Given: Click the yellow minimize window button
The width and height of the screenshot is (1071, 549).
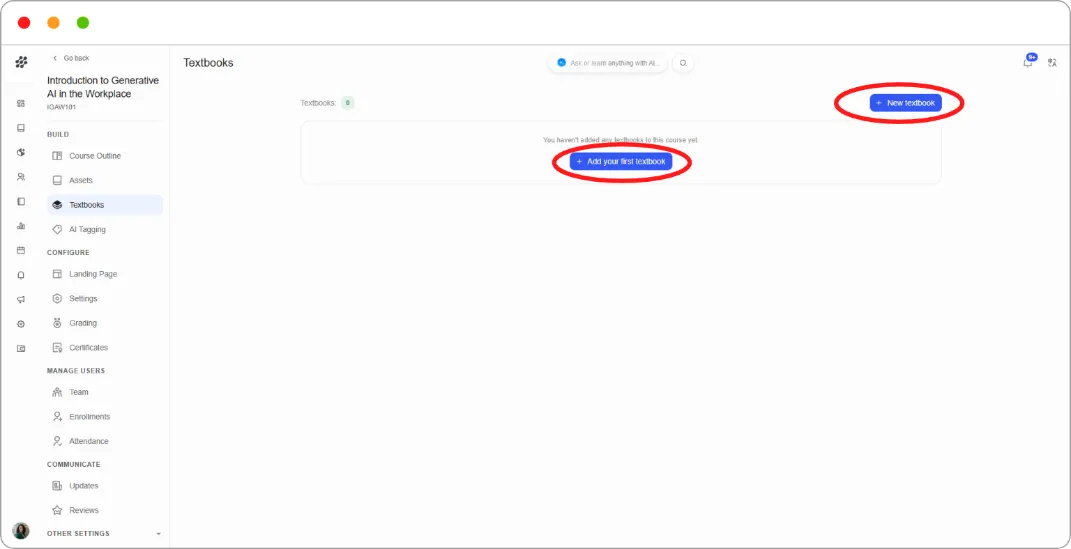Looking at the screenshot, I should [x=53, y=23].
